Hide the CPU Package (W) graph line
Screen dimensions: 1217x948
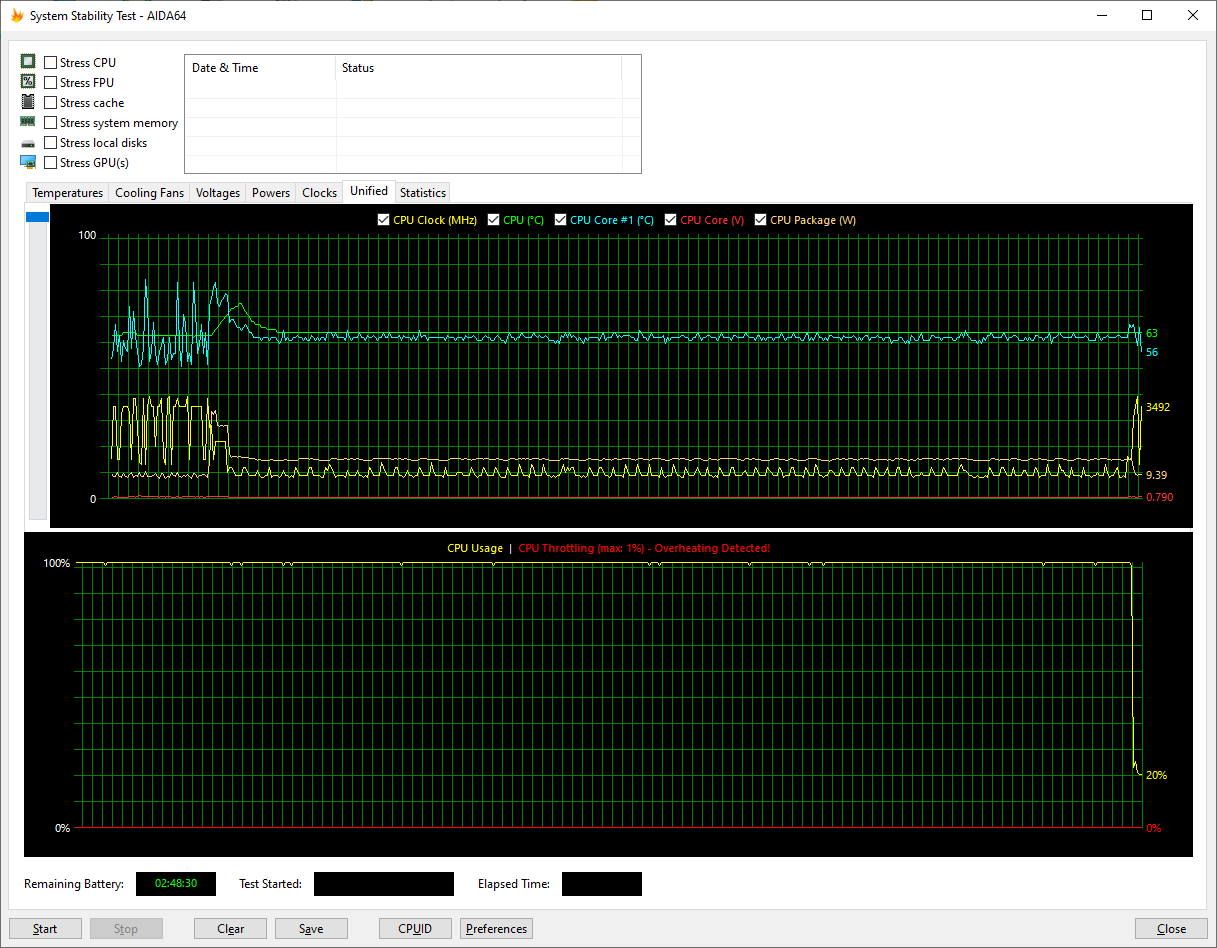[761, 220]
